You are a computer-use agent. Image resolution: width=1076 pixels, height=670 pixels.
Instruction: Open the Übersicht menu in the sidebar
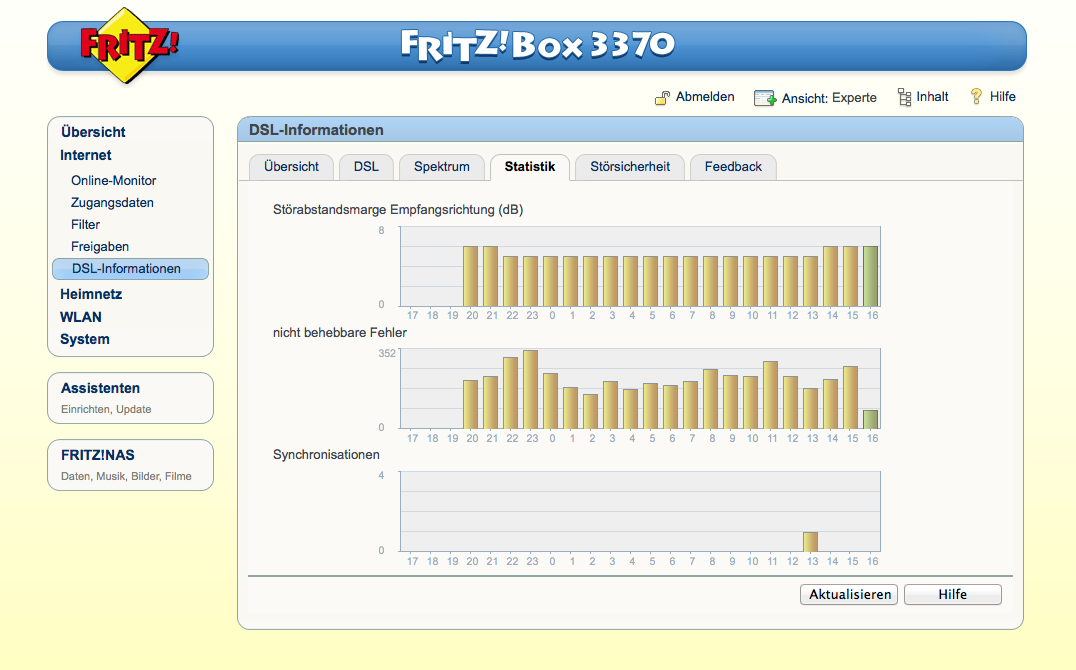[93, 132]
